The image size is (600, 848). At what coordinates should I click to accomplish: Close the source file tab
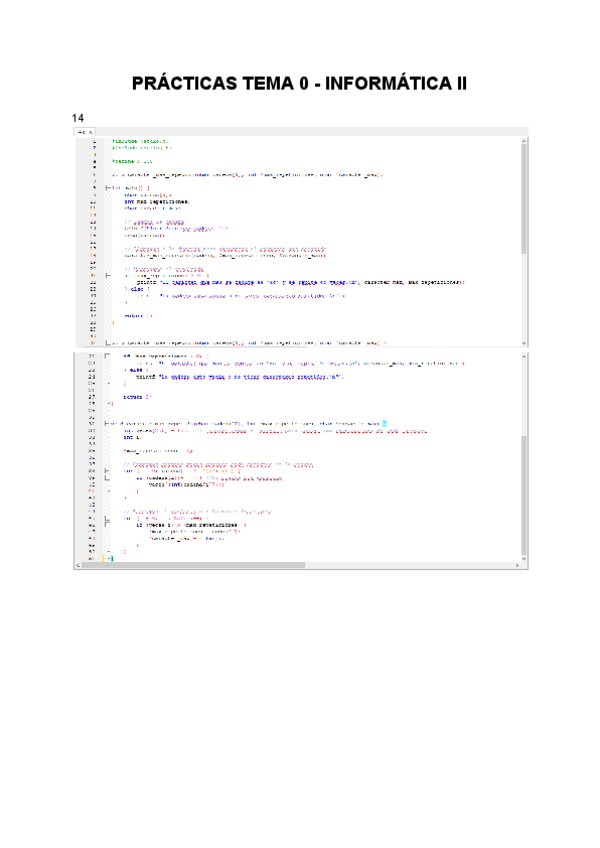pos(90,131)
